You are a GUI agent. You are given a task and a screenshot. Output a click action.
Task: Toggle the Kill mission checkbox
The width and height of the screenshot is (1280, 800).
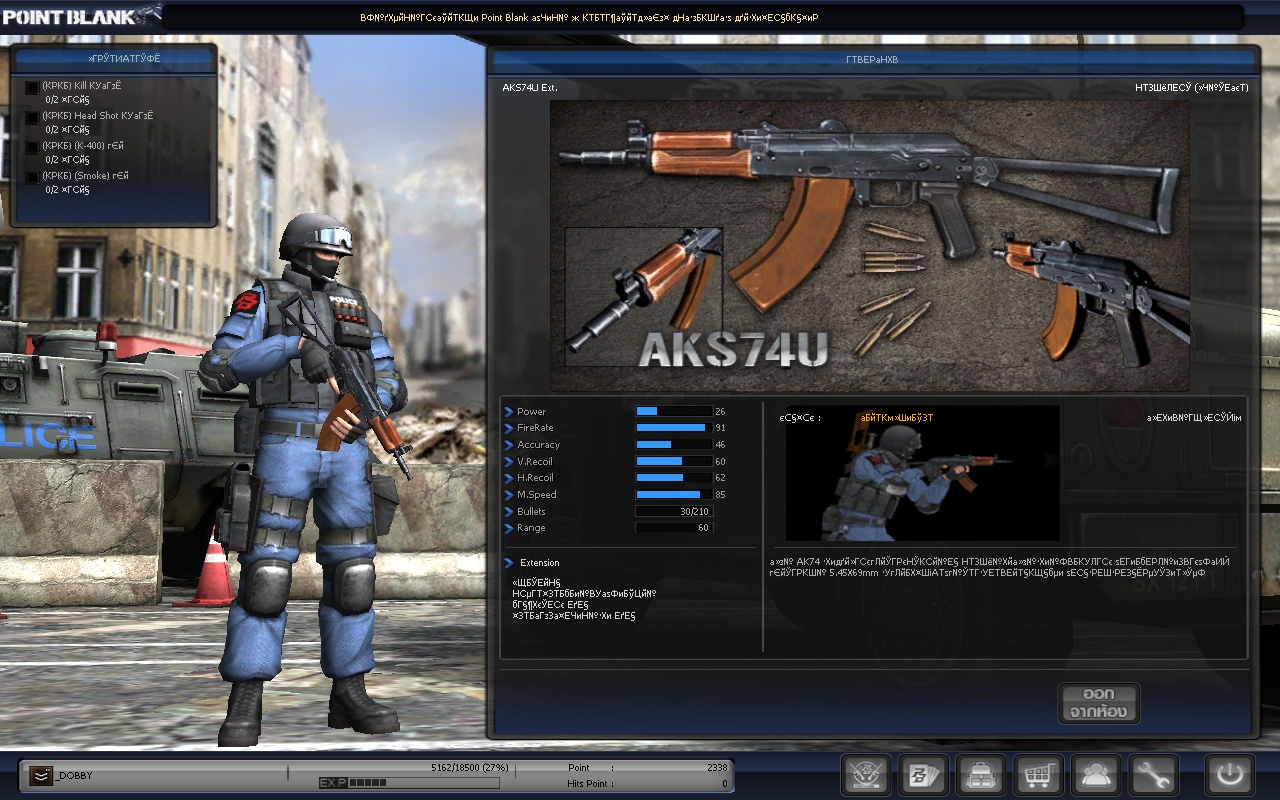[x=32, y=88]
